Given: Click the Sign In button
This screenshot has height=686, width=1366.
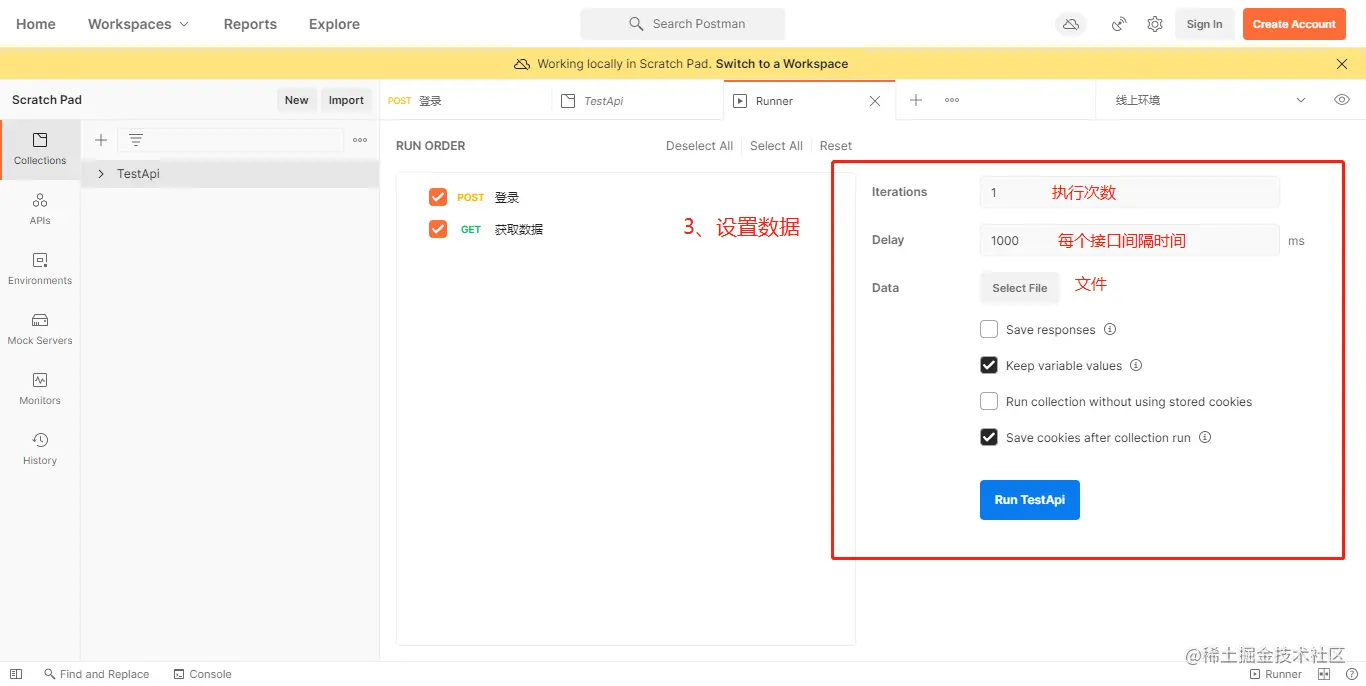Looking at the screenshot, I should [1204, 24].
